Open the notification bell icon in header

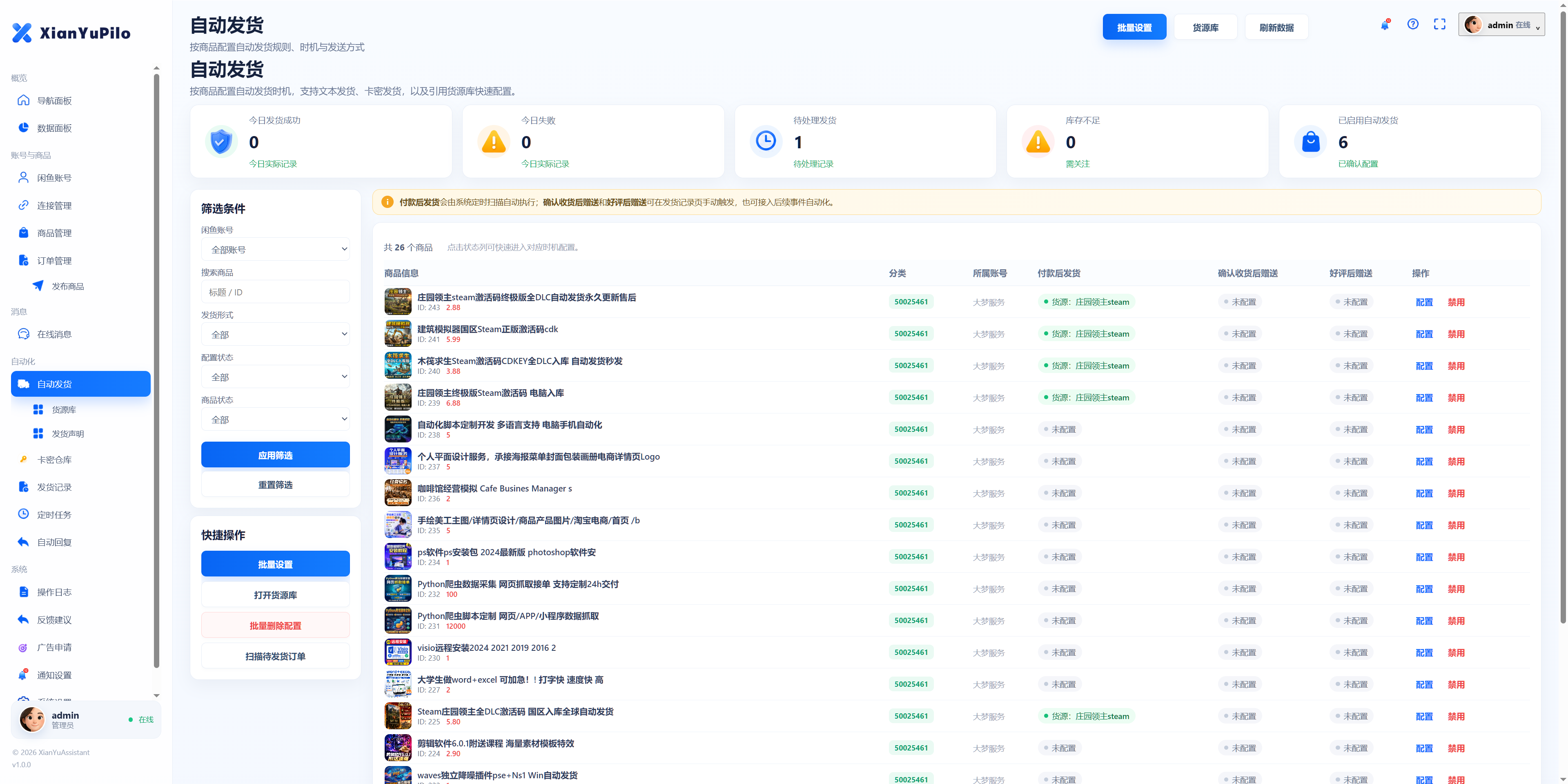click(1385, 25)
